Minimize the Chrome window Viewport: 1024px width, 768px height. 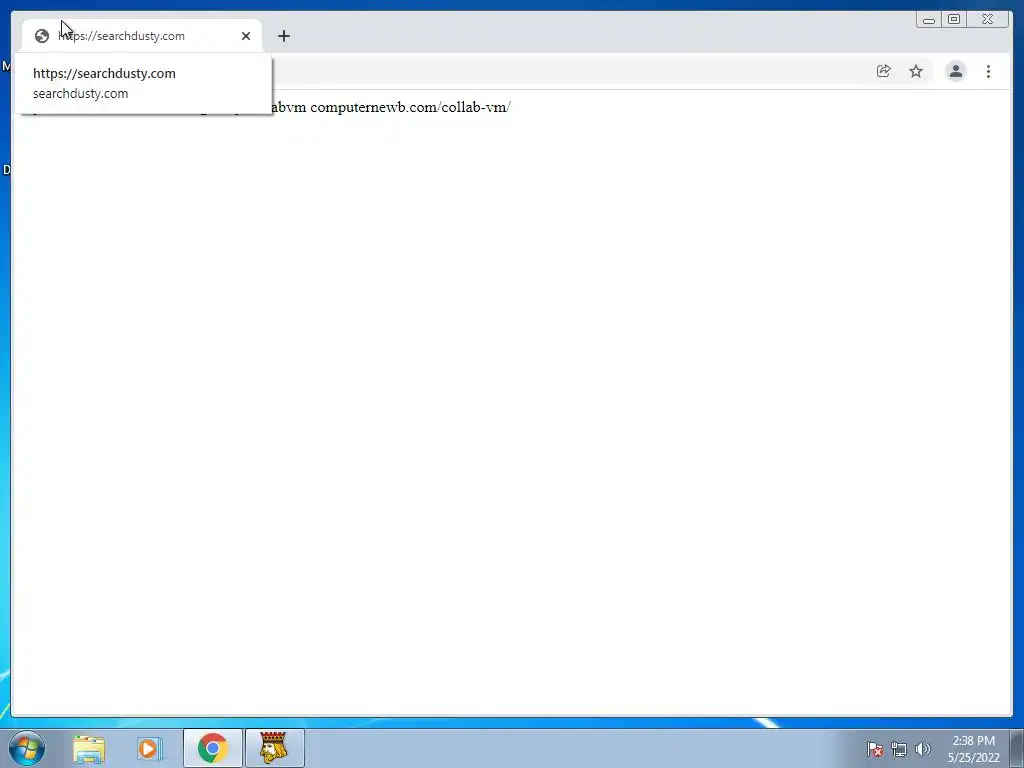coord(929,20)
